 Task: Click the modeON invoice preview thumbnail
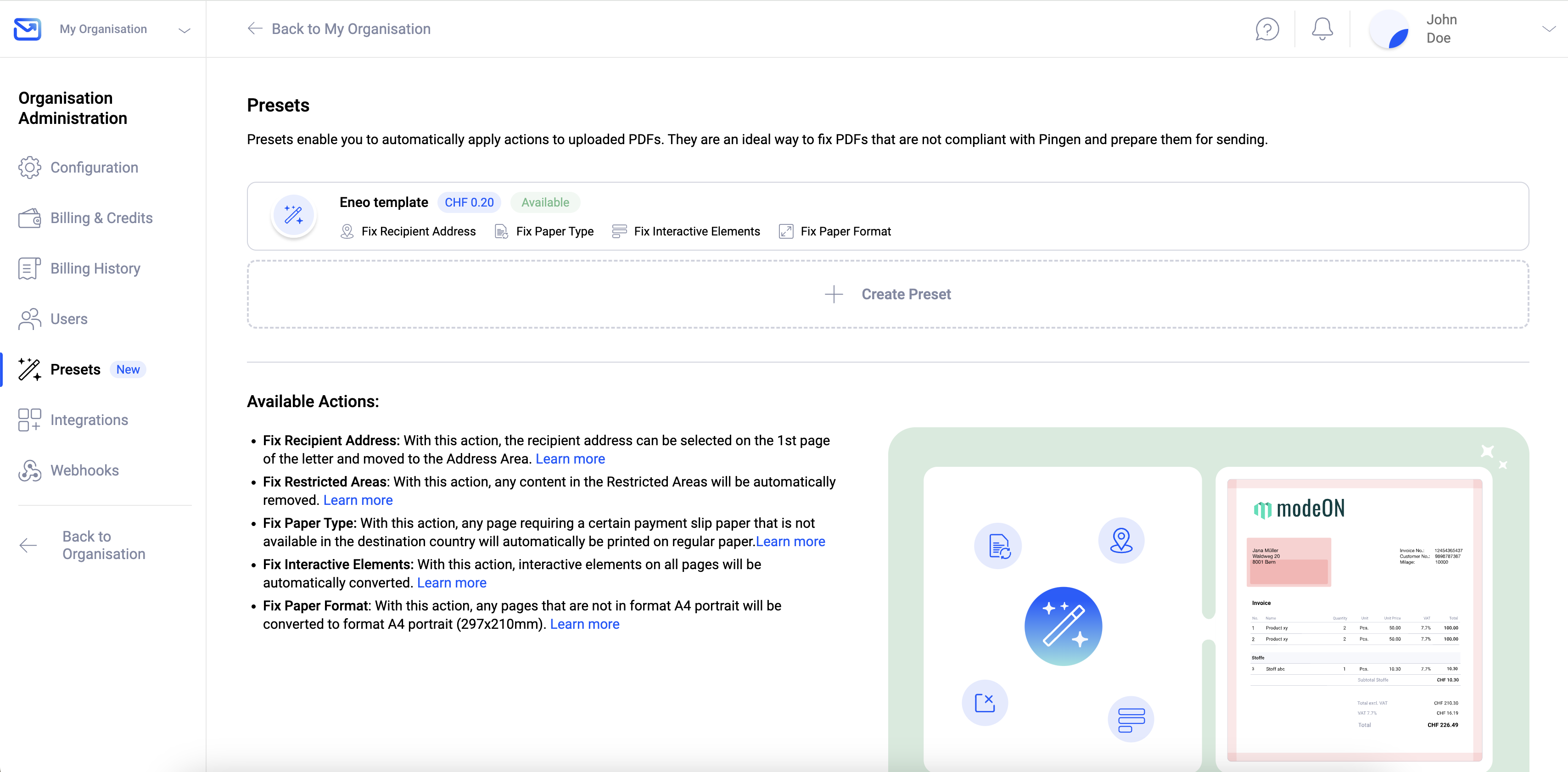pos(1355,620)
